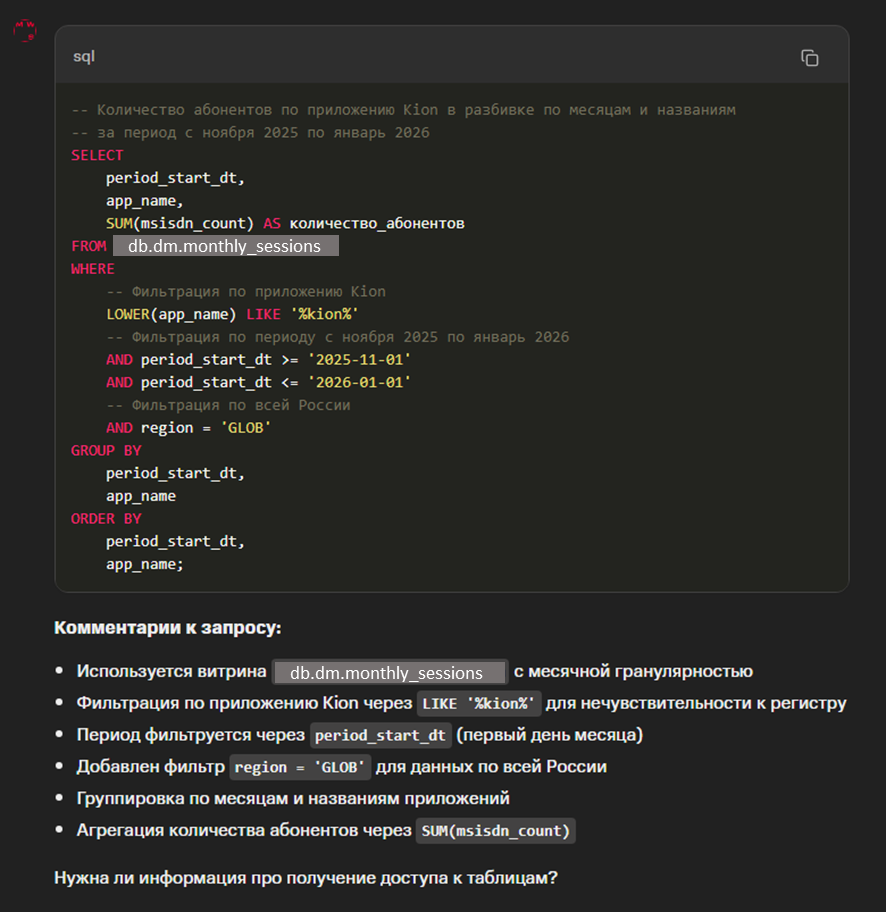Click SUM(msisdn_count) in the SELECT list
This screenshot has width=886, height=912.
pos(180,223)
